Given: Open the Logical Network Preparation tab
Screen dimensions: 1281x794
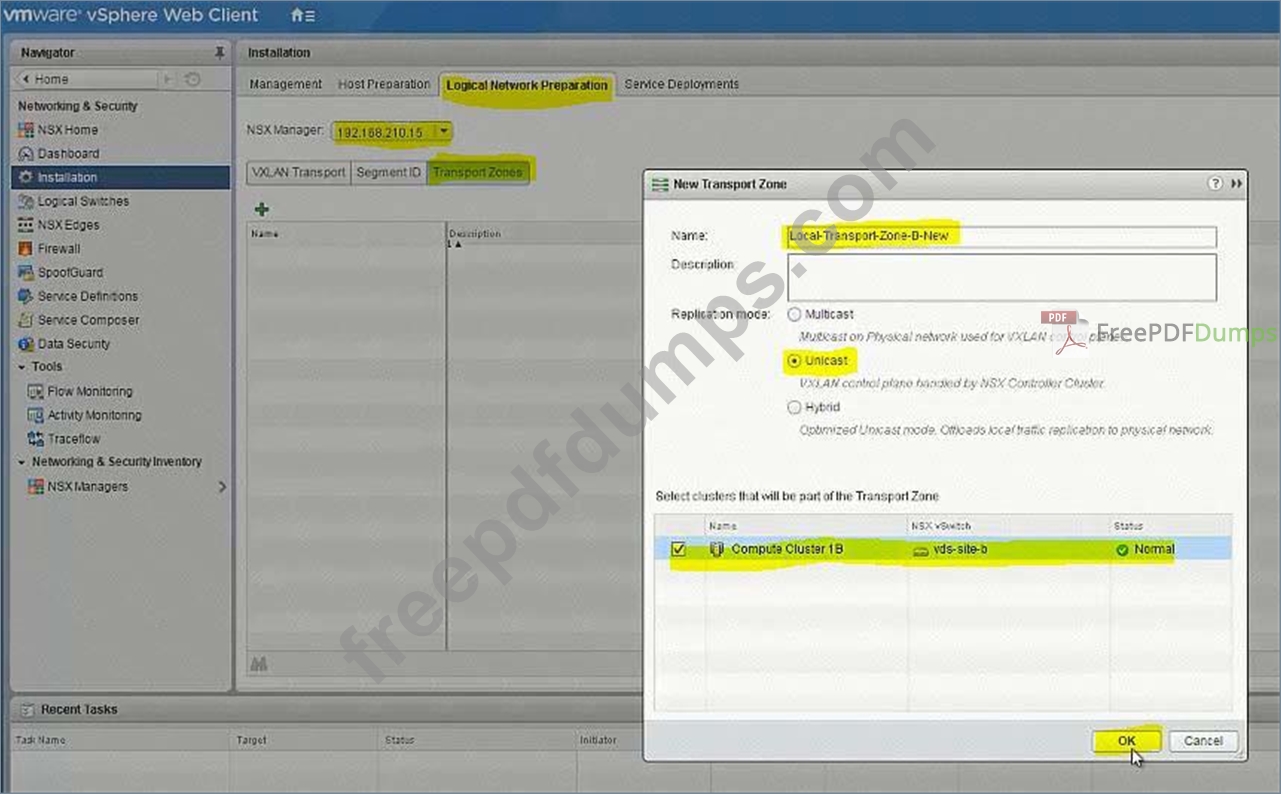Looking at the screenshot, I should click(x=527, y=85).
